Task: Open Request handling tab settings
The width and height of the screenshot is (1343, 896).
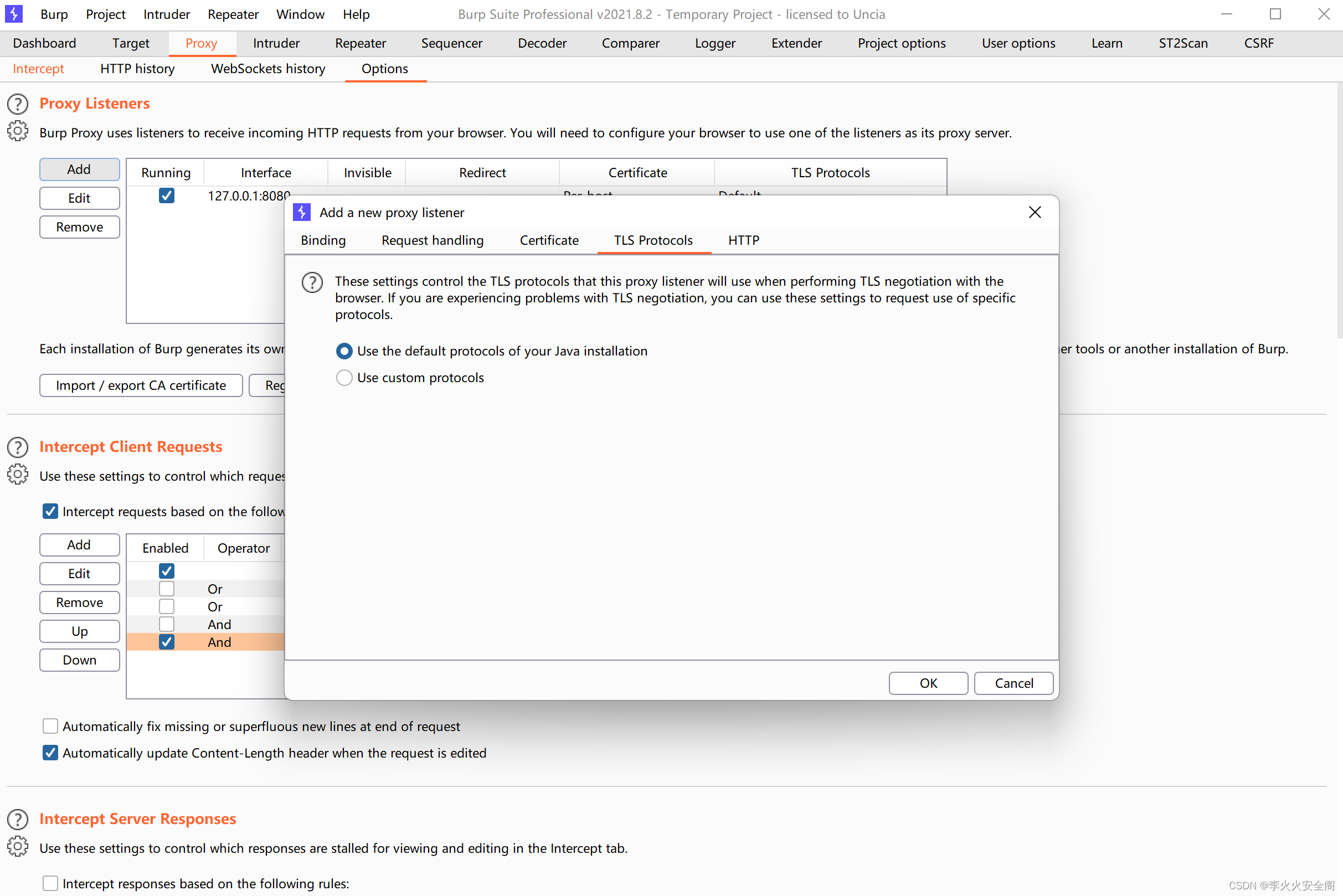Action: click(432, 240)
